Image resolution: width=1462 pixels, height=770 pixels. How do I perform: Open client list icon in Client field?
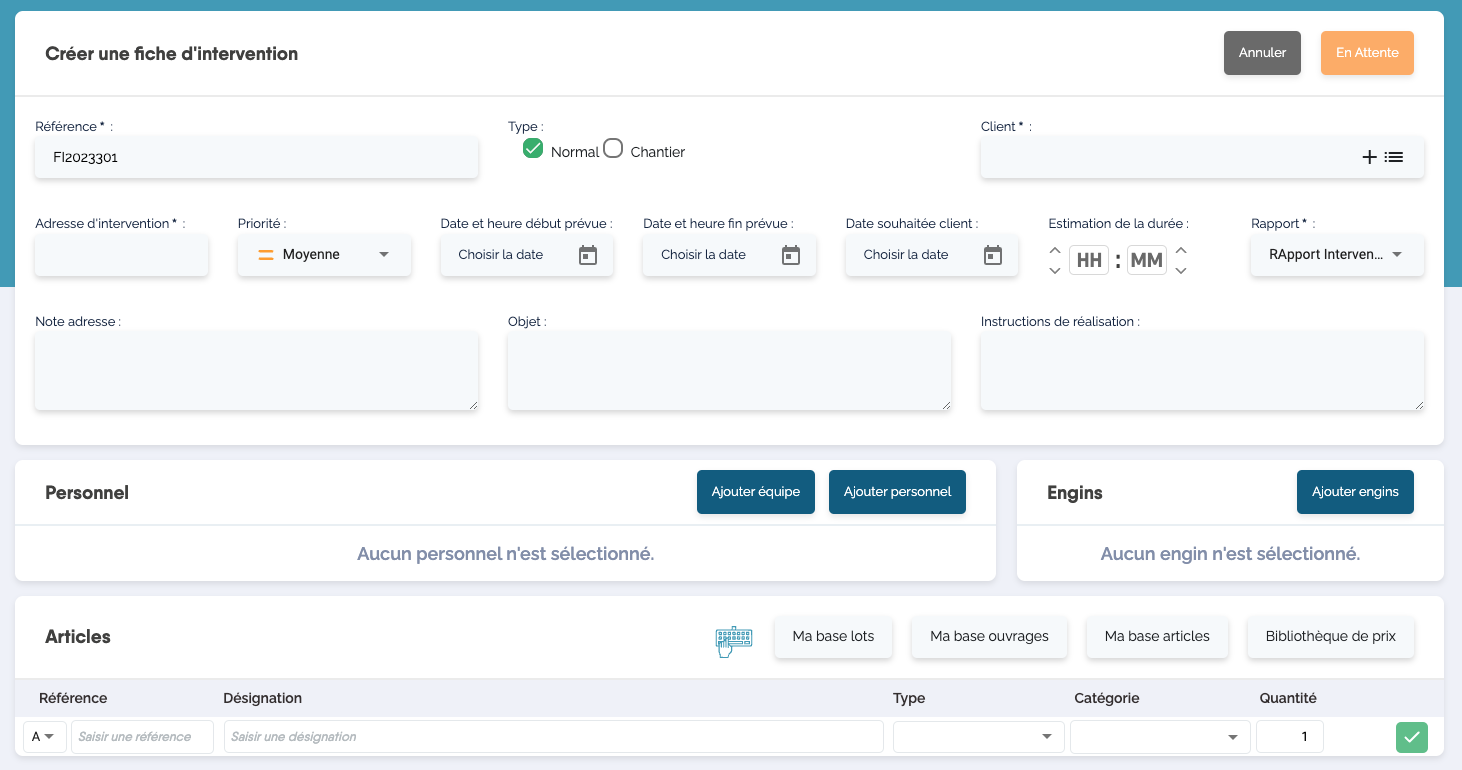1394,157
